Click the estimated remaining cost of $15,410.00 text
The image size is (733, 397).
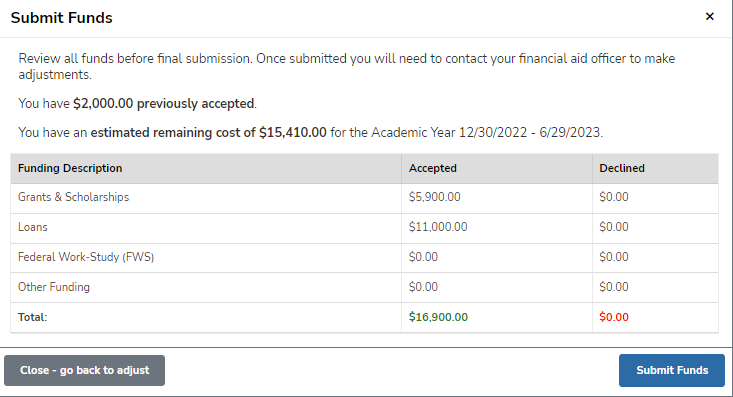208,132
